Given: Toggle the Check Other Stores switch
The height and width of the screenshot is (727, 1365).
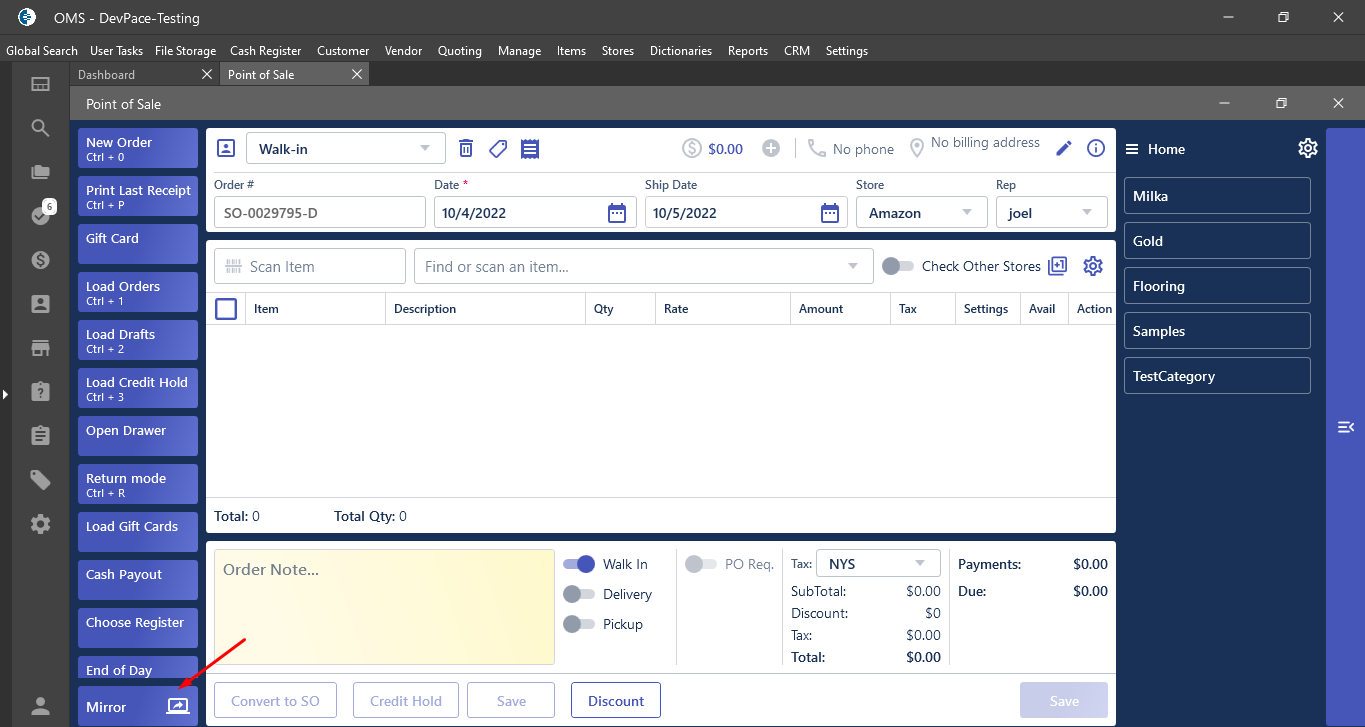Looking at the screenshot, I should point(897,266).
